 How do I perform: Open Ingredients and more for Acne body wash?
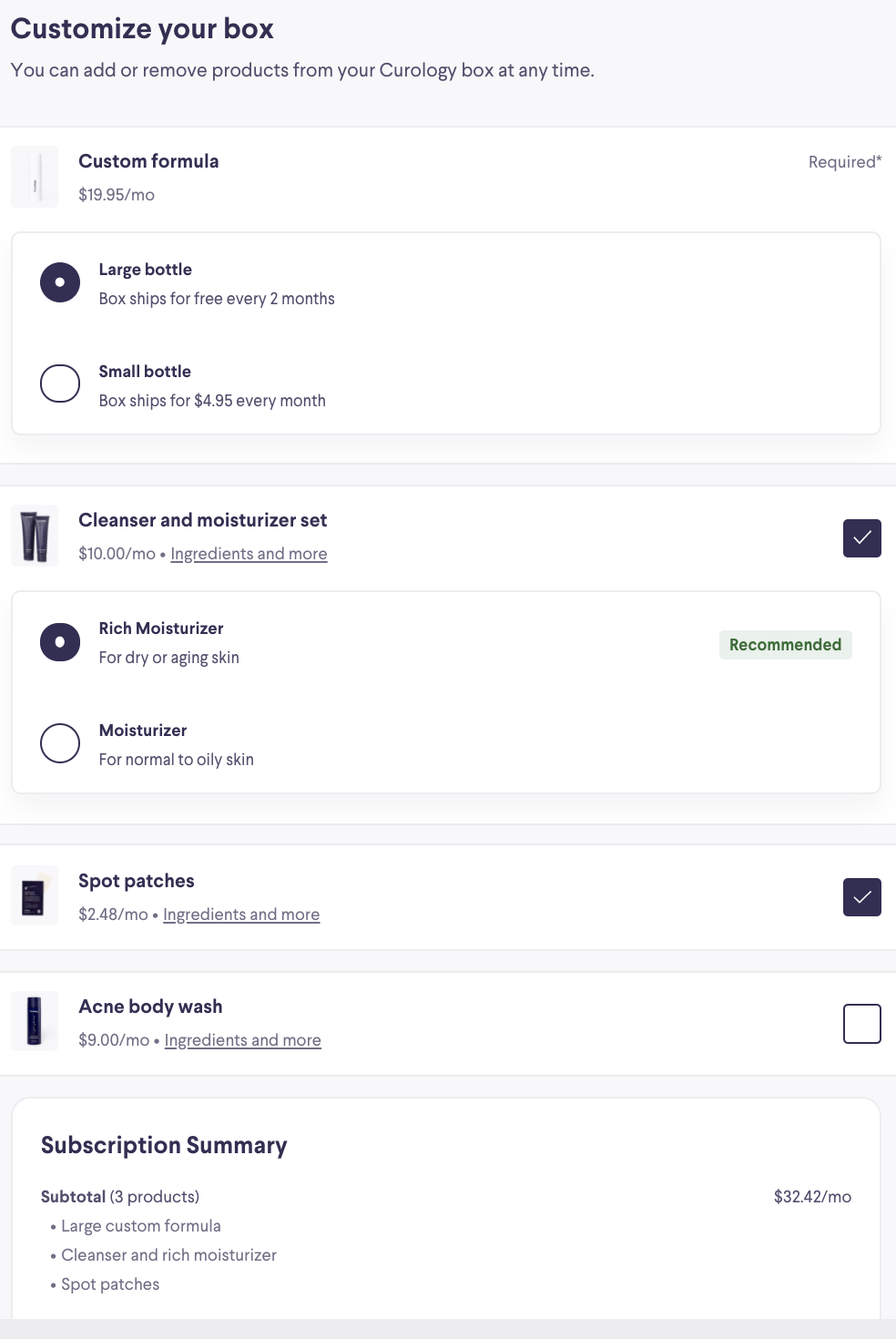point(243,1040)
